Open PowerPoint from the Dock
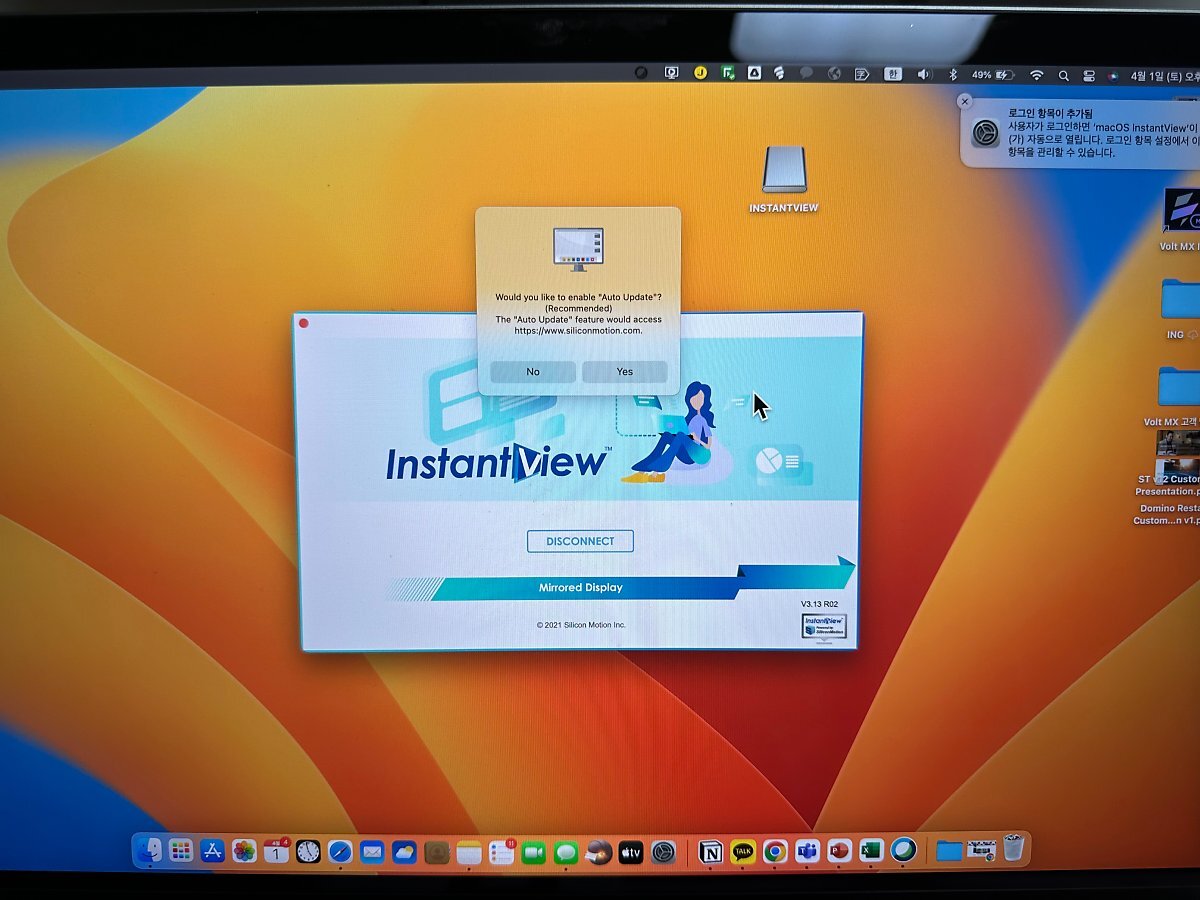This screenshot has width=1200, height=900. 839,851
